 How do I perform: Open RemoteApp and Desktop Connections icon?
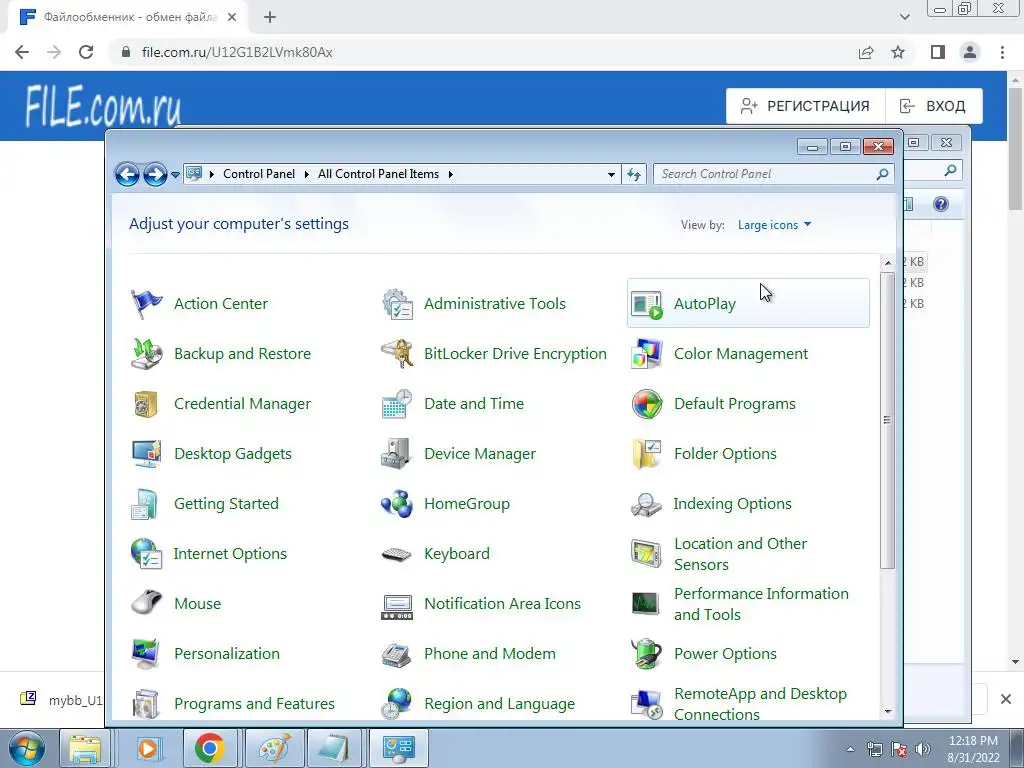pos(647,704)
